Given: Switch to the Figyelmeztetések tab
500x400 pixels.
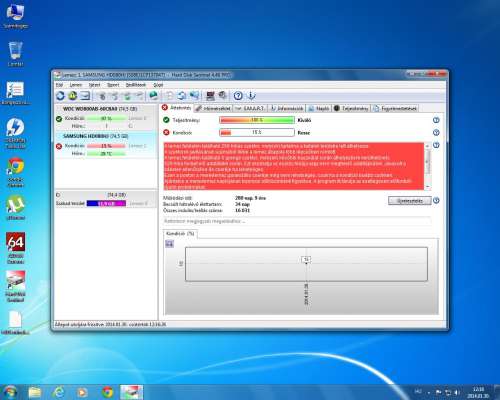Looking at the screenshot, I should tap(395, 108).
